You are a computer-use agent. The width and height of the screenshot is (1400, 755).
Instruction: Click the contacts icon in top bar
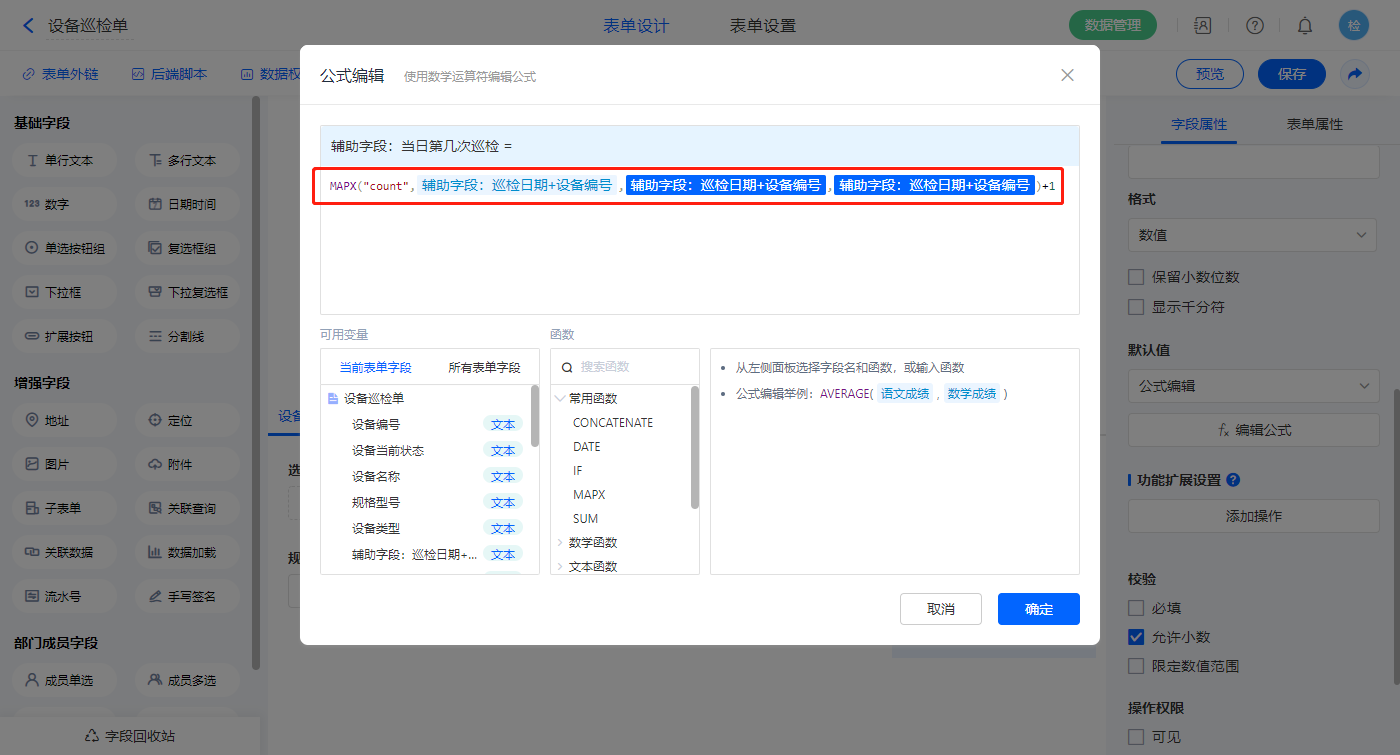click(x=1203, y=26)
